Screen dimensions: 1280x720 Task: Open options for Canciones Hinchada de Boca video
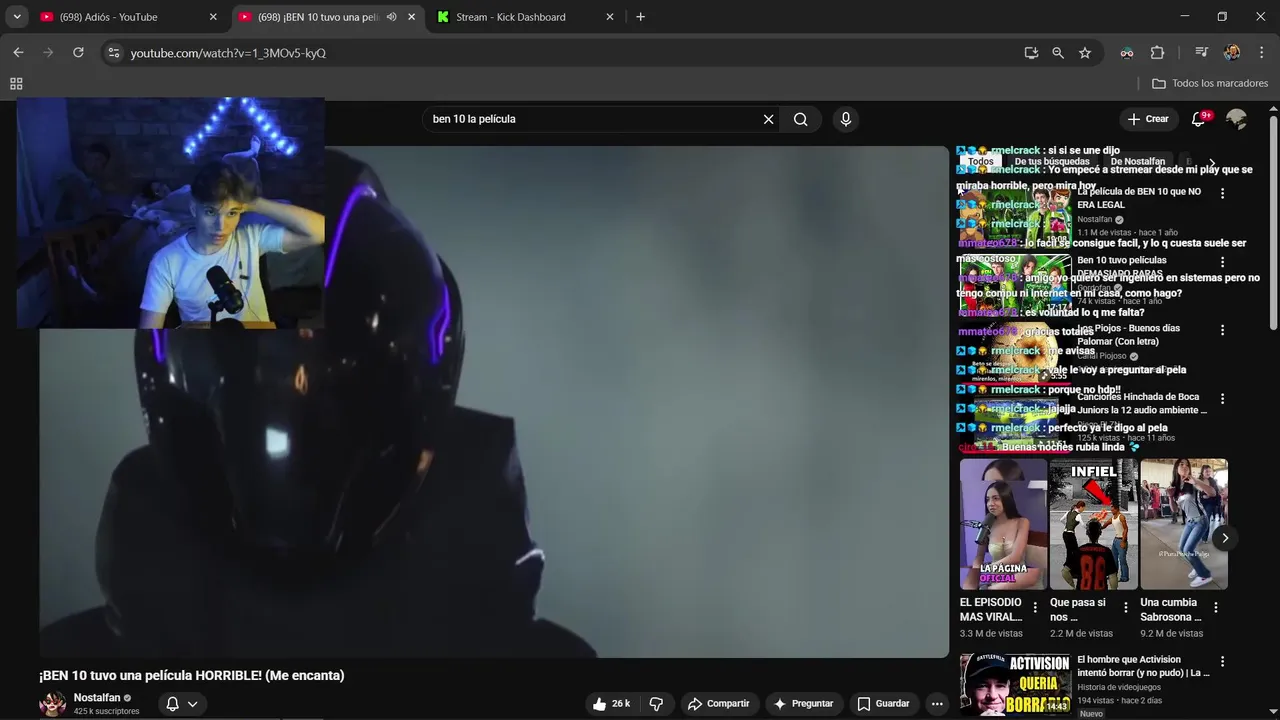(x=1222, y=399)
